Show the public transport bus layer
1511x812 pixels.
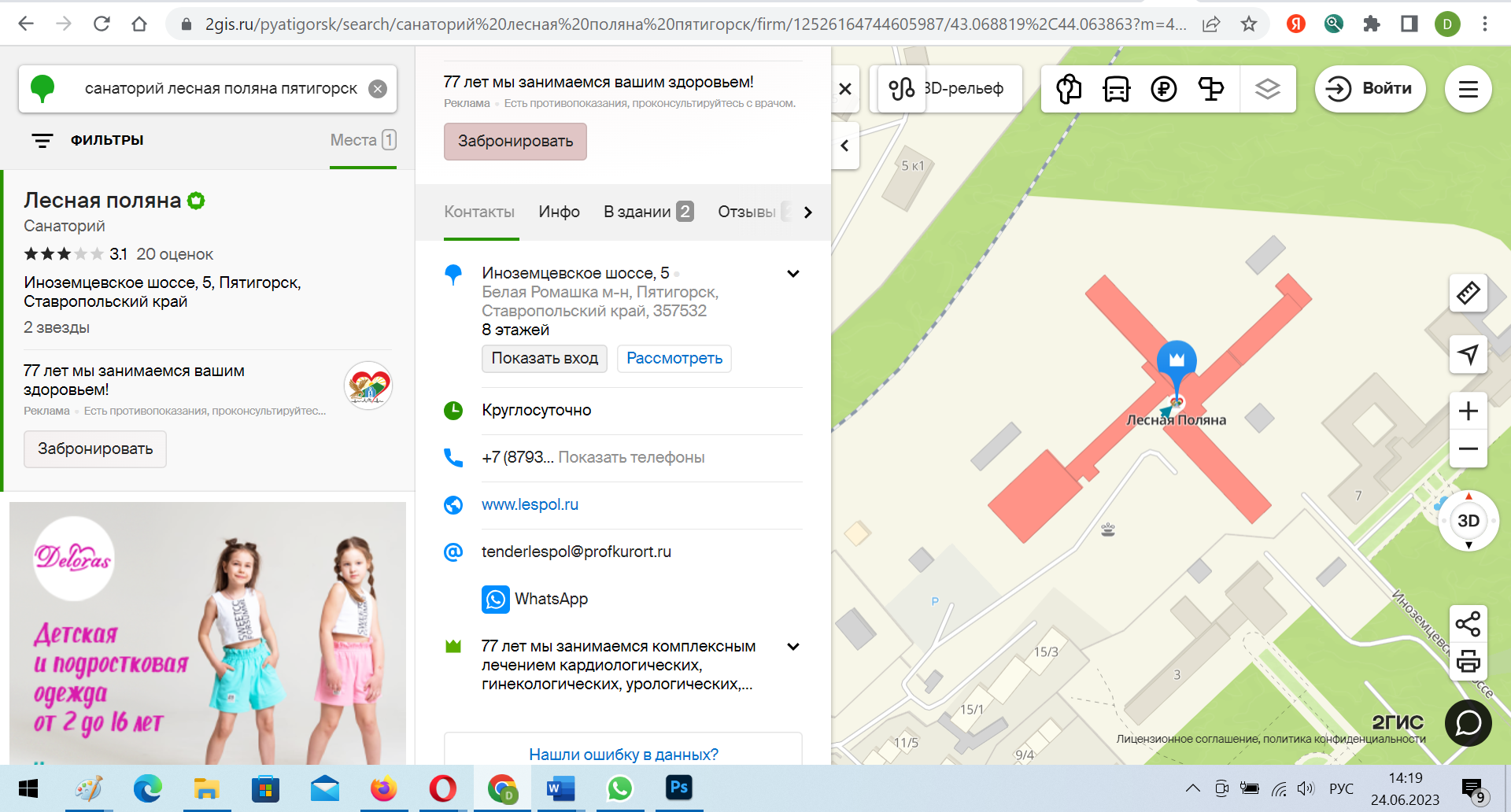point(1117,89)
